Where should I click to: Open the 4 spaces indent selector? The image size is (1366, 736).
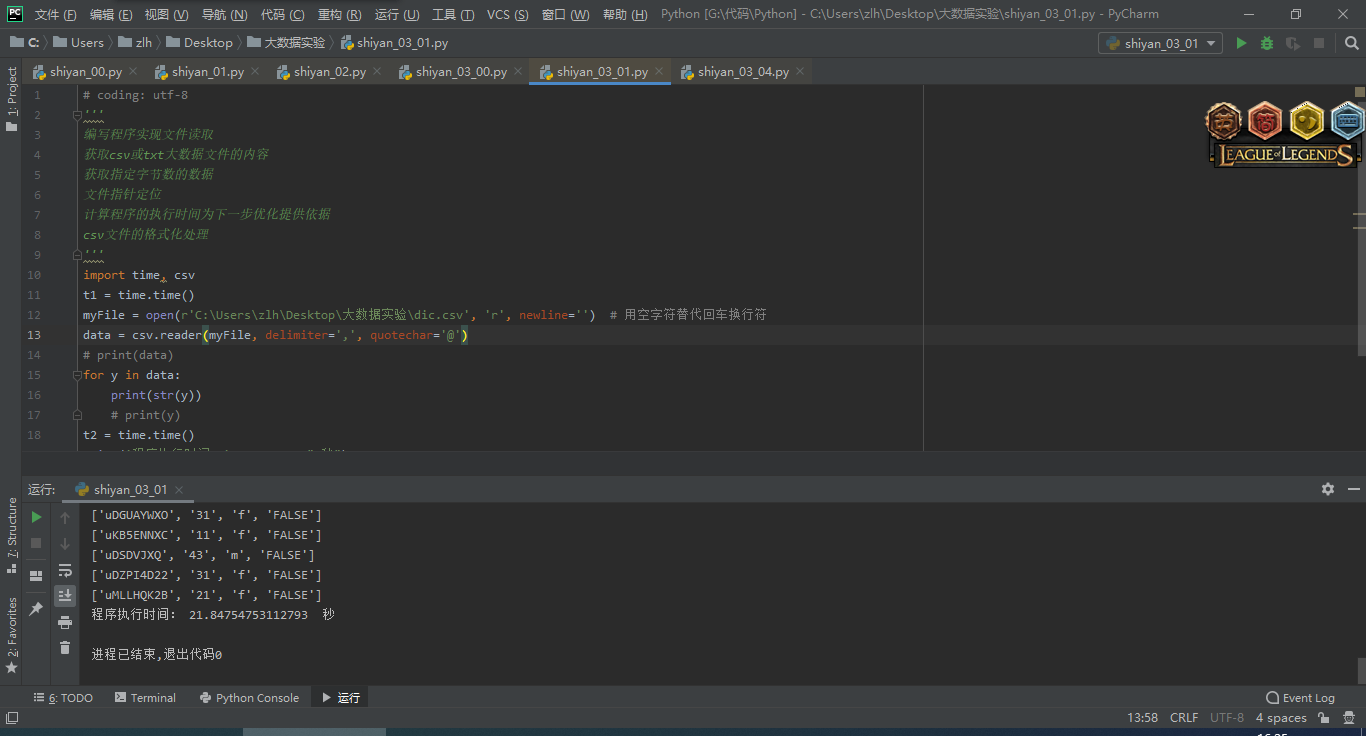point(1280,718)
